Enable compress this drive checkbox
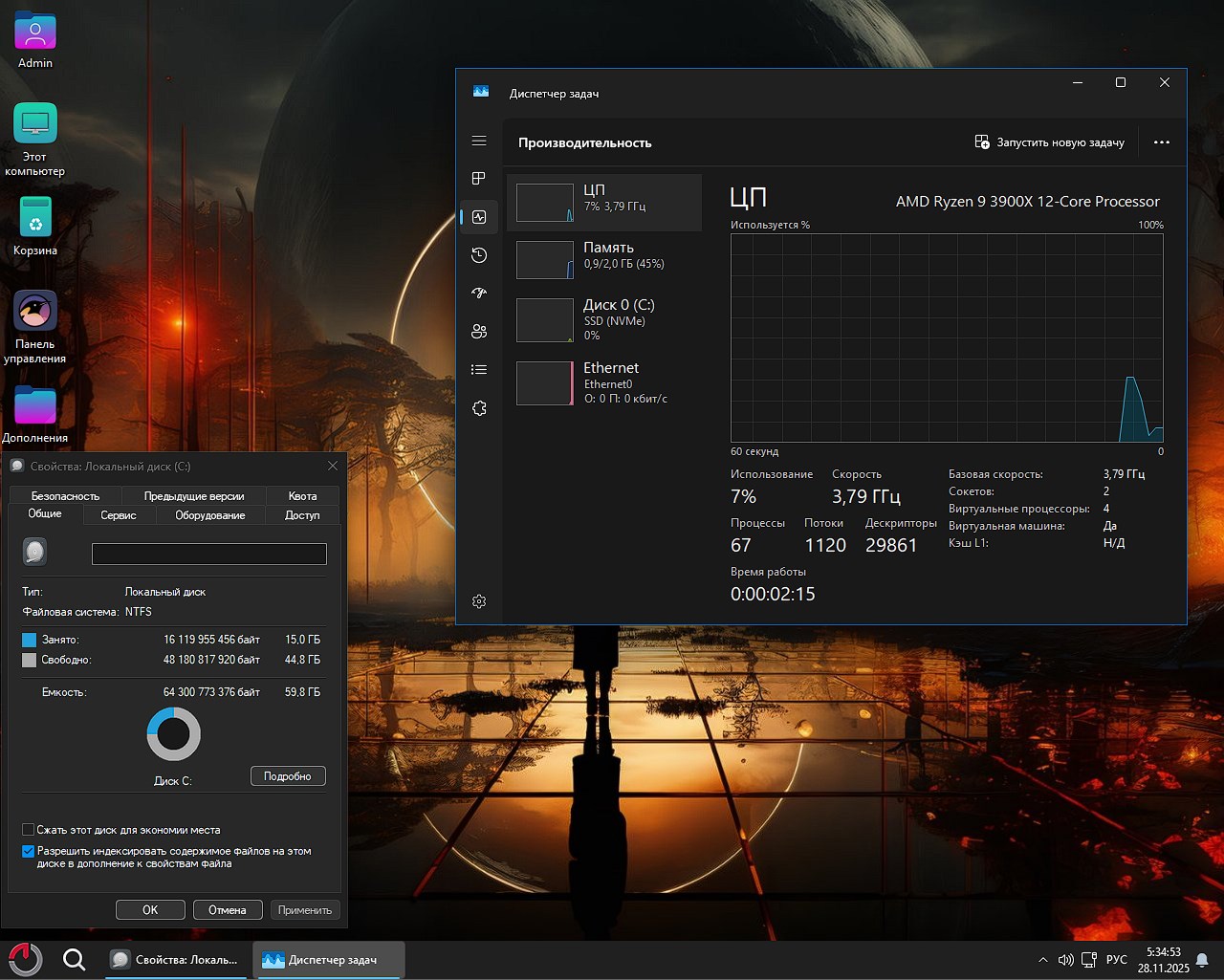Screen dimensions: 1224x980 pyautogui.click(x=29, y=830)
